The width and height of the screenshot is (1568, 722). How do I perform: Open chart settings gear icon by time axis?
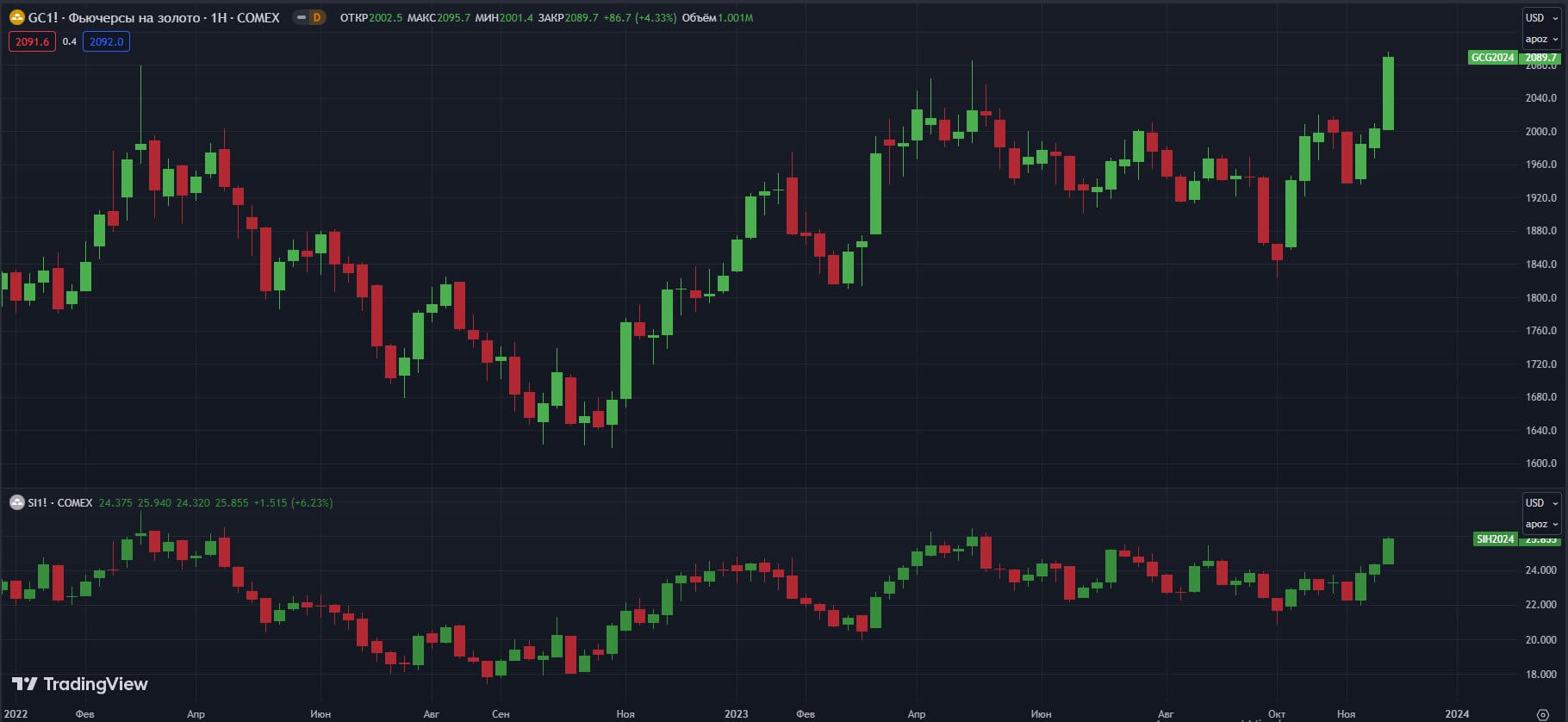(x=1542, y=714)
